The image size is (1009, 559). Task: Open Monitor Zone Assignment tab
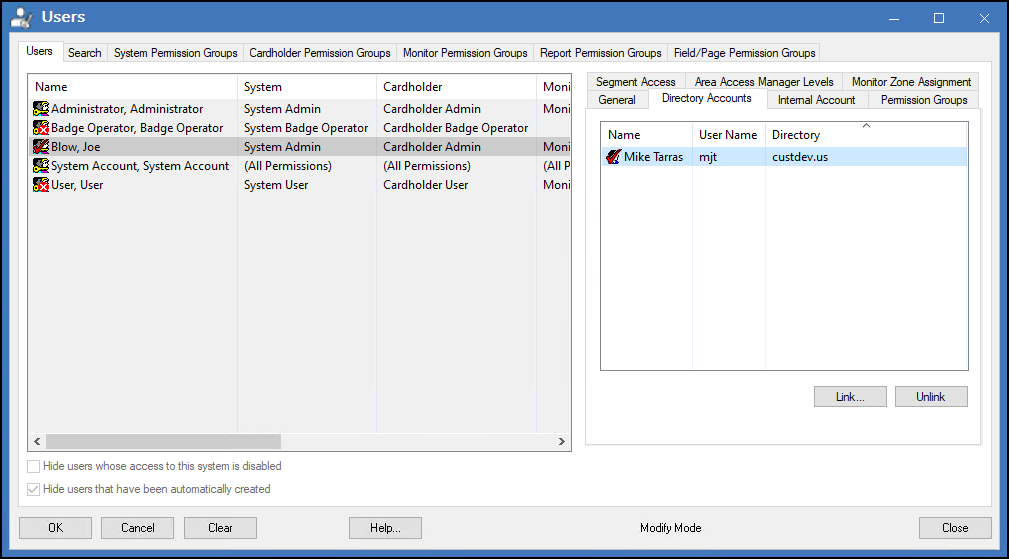click(x=911, y=82)
